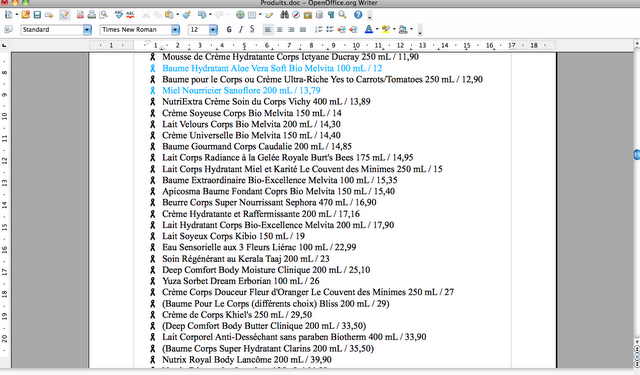This screenshot has width=640, height=375.
Task: Toggle Italic formatting
Action: click(241, 29)
